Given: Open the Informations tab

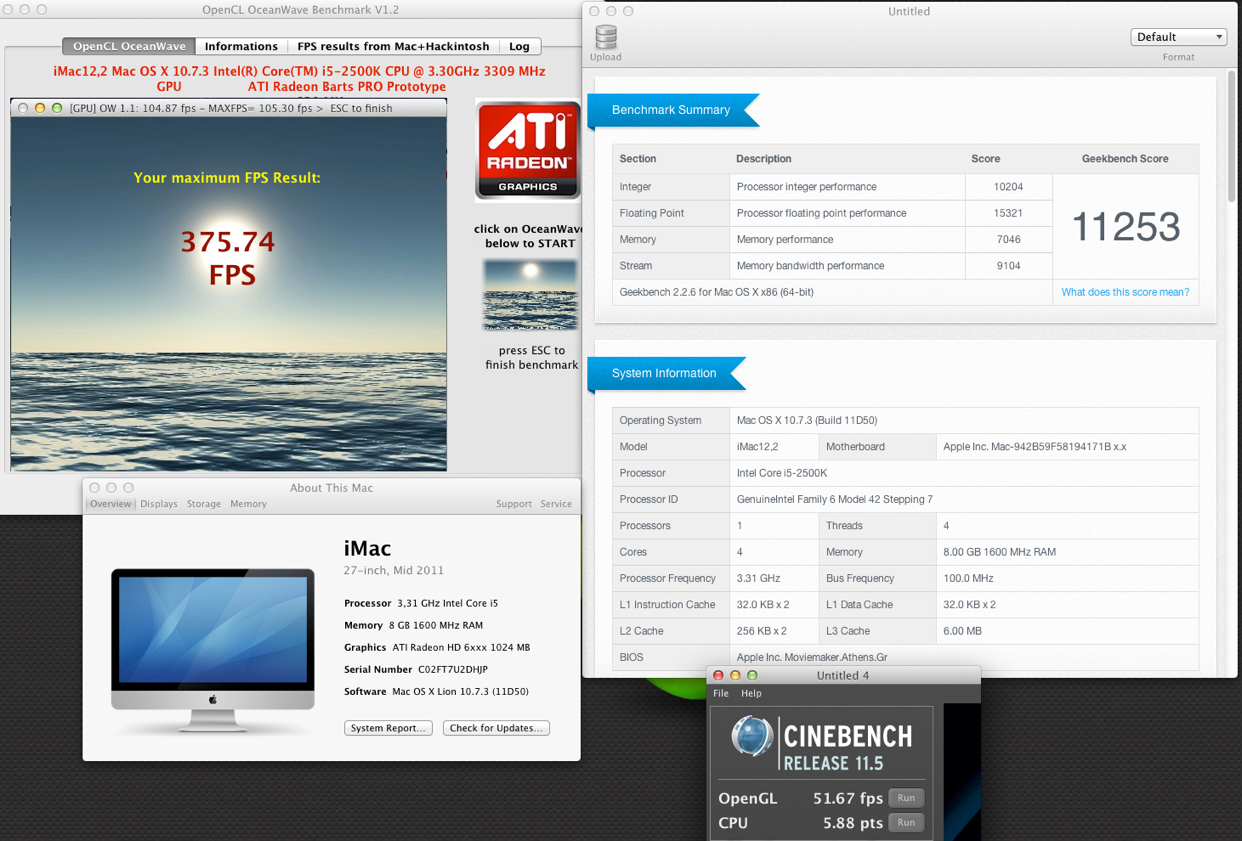Looking at the screenshot, I should point(241,46).
